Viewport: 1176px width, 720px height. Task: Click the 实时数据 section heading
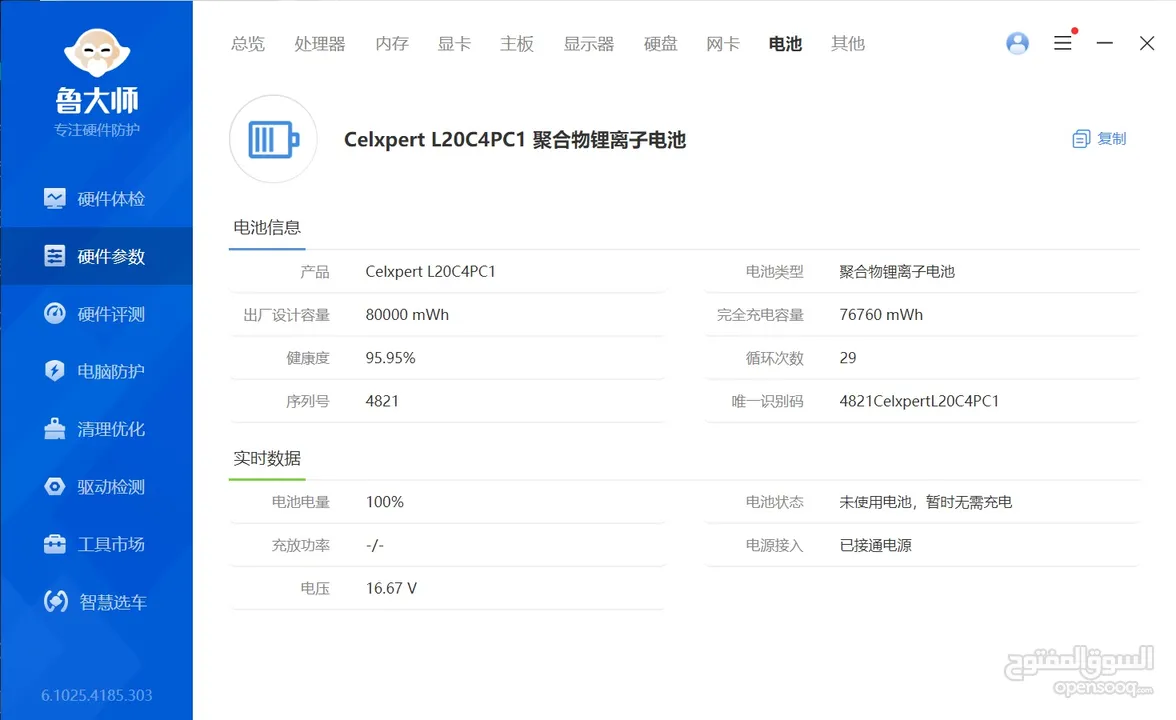[x=267, y=458]
